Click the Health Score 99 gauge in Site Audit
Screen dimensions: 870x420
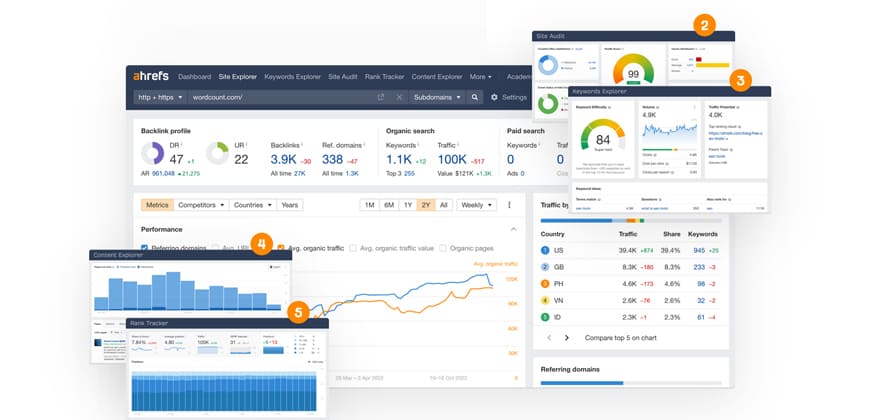click(x=633, y=69)
